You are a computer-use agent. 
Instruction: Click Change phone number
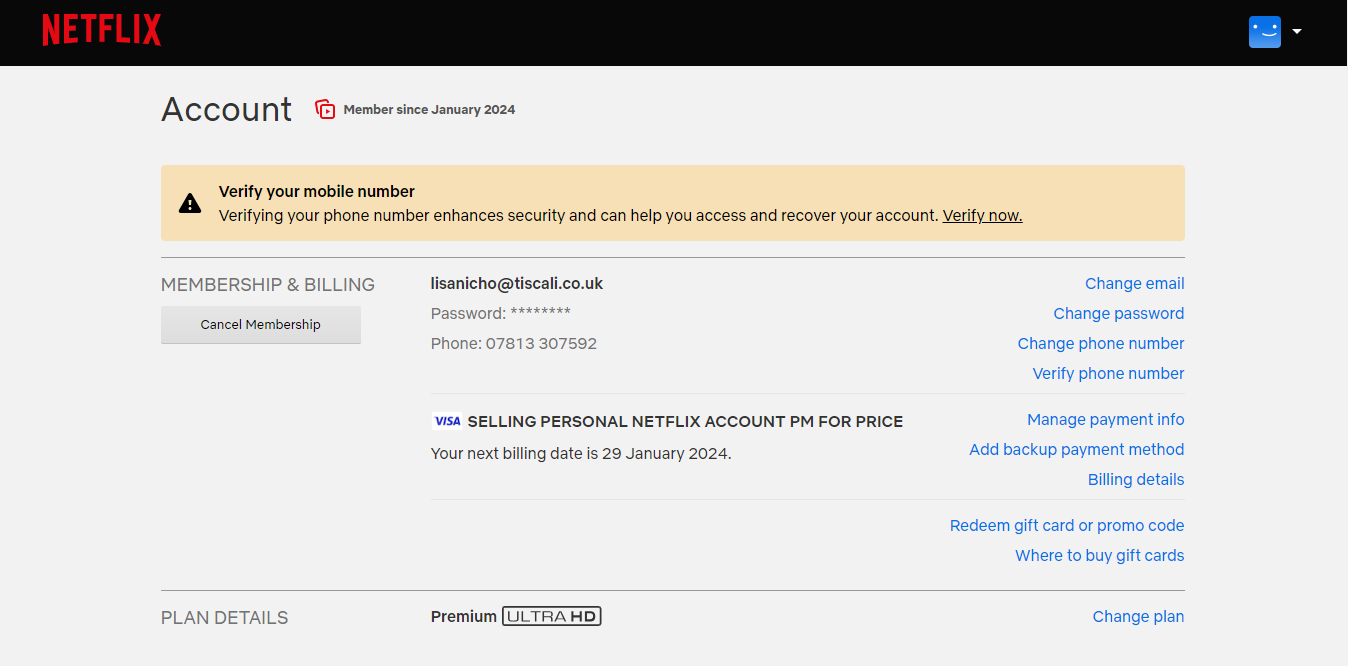tap(1101, 344)
